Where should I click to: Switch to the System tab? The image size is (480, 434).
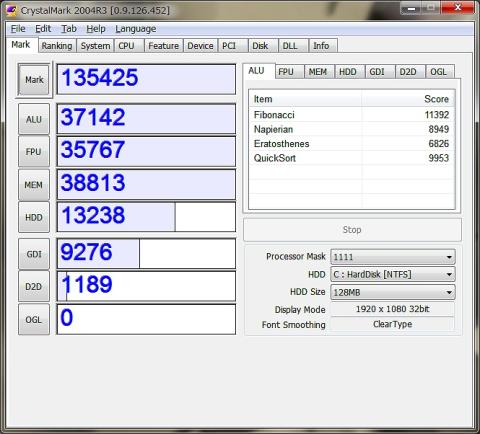coord(95,46)
